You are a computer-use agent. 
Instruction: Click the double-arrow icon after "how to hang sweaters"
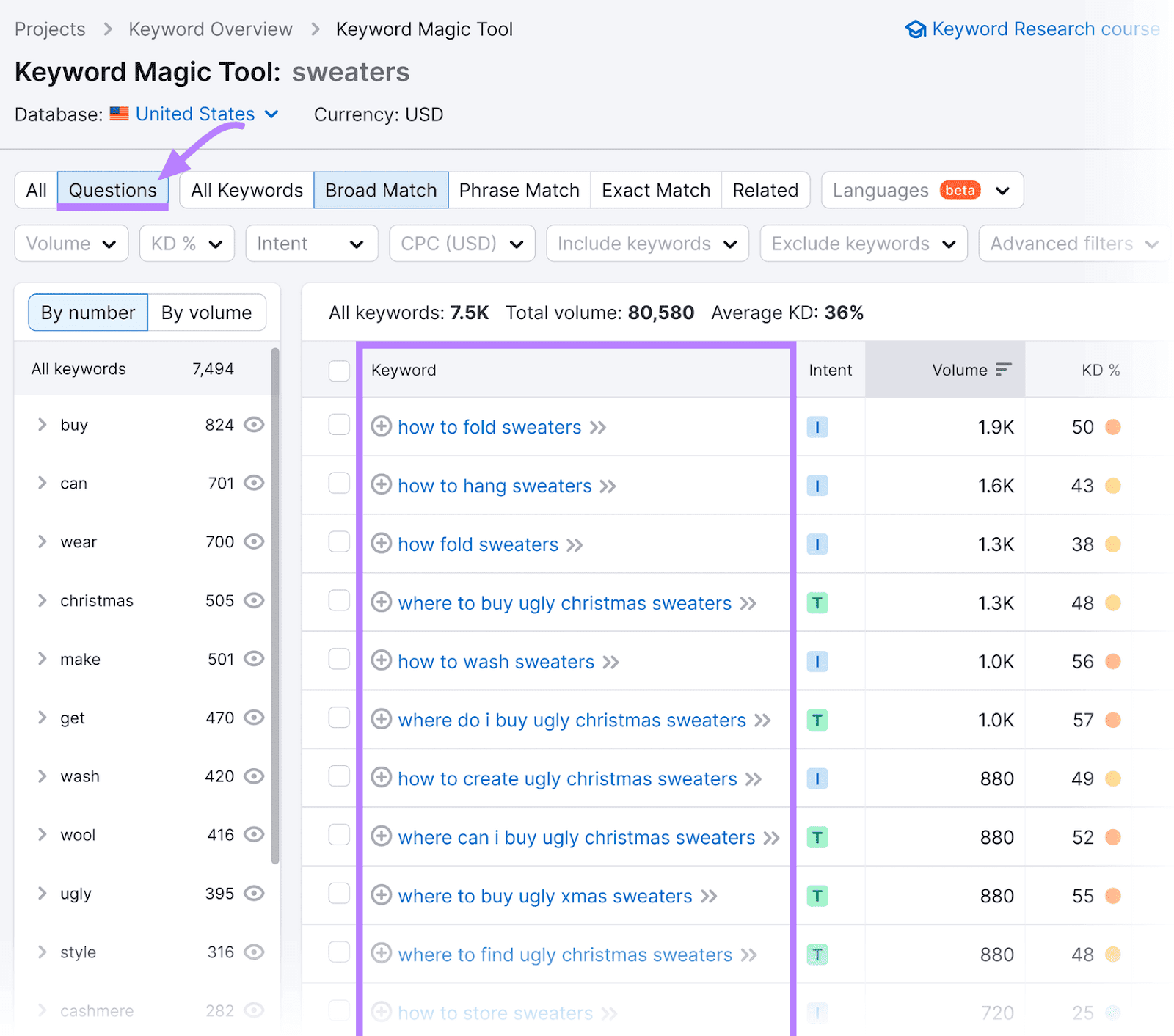608,486
